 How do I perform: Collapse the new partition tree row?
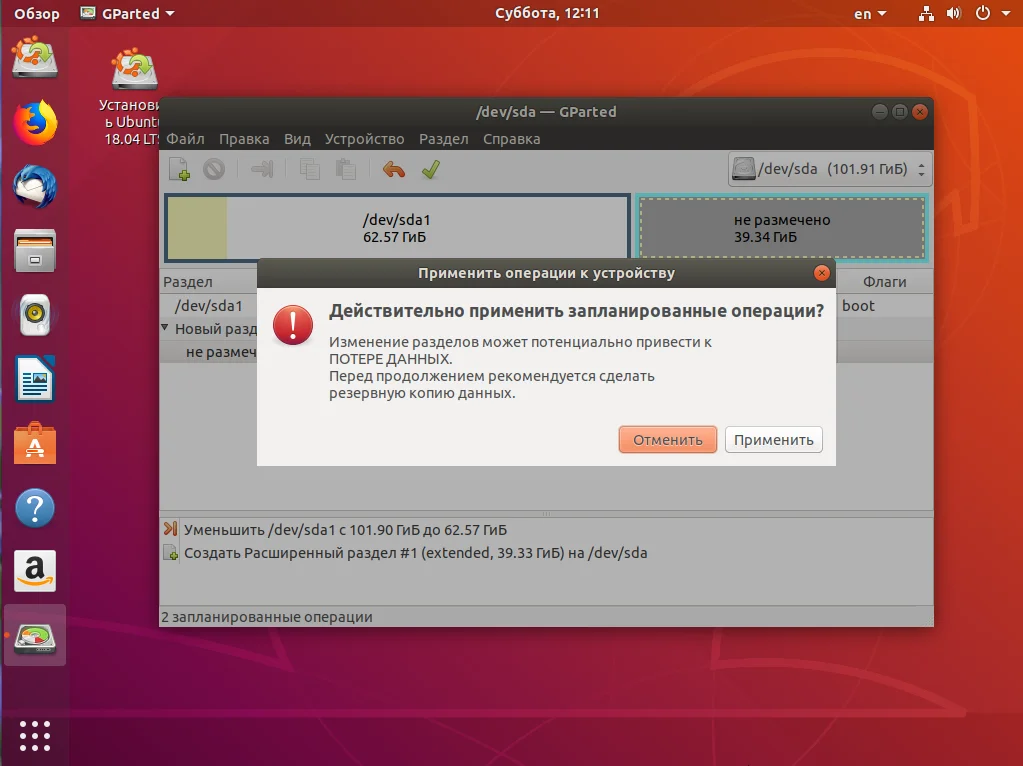click(x=165, y=328)
